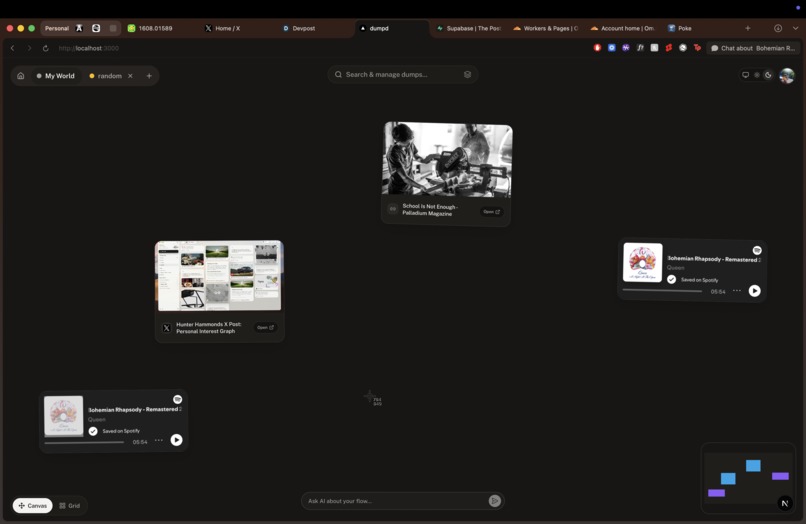Switch to Canvas view
Viewport: 806px width, 524px height.
pos(32,505)
